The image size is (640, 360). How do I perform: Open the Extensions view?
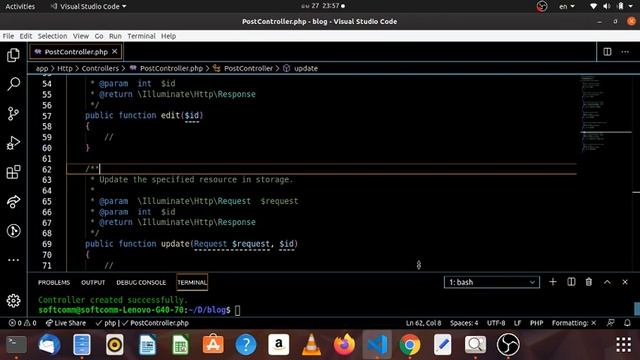pyautogui.click(x=13, y=172)
